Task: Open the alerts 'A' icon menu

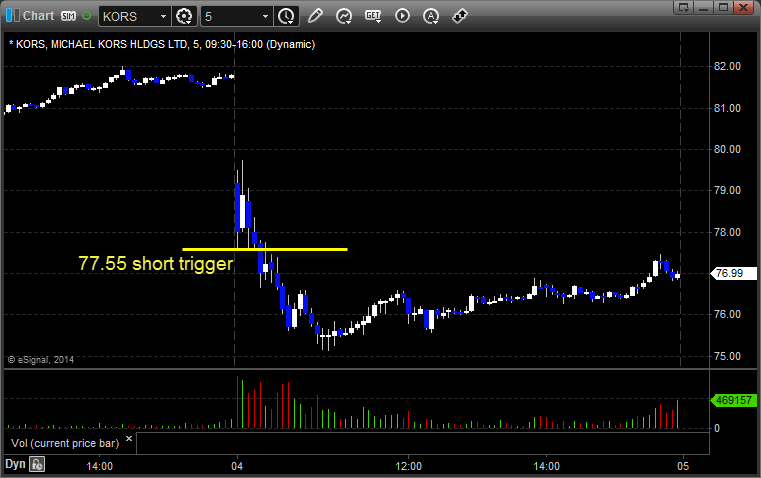Action: point(430,16)
